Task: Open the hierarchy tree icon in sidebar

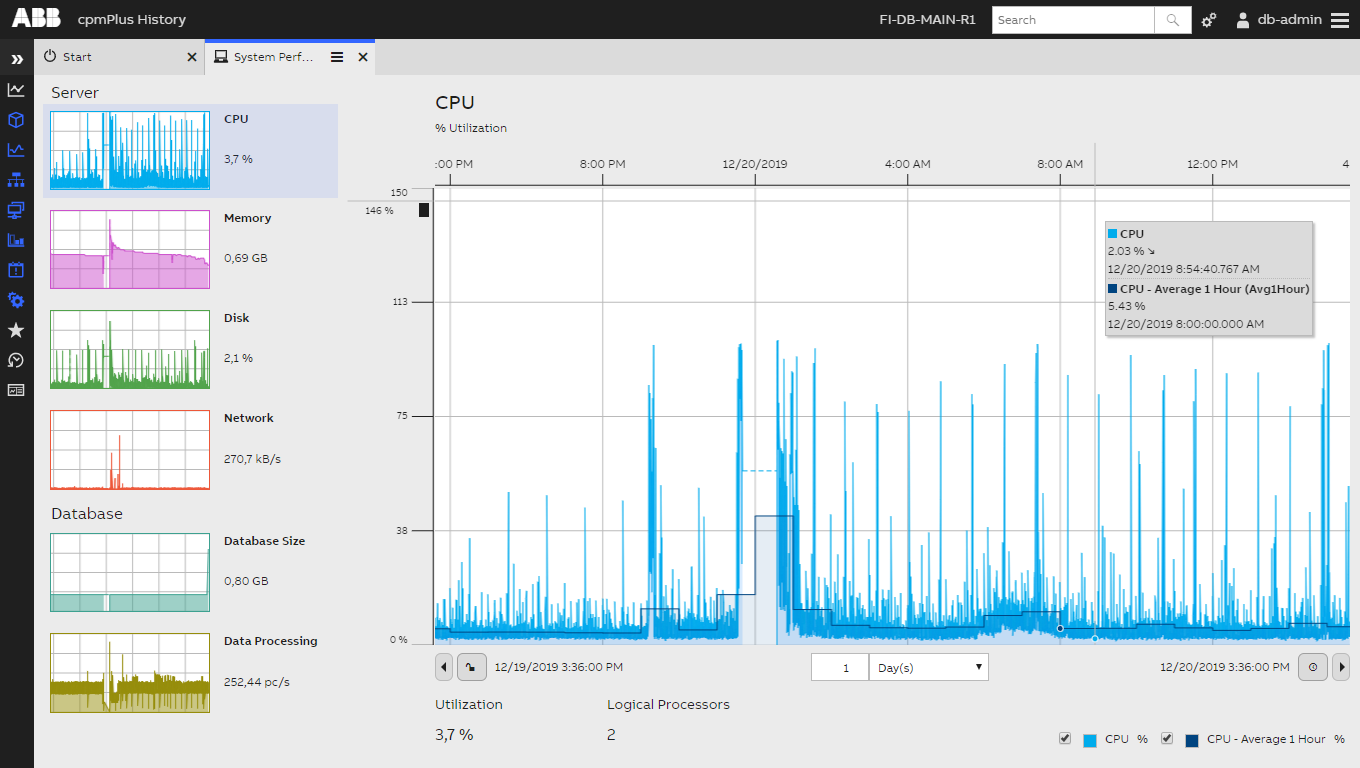Action: click(16, 180)
